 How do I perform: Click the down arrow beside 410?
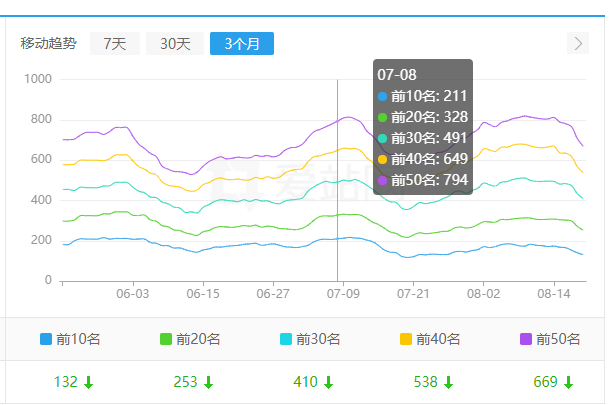pos(329,383)
